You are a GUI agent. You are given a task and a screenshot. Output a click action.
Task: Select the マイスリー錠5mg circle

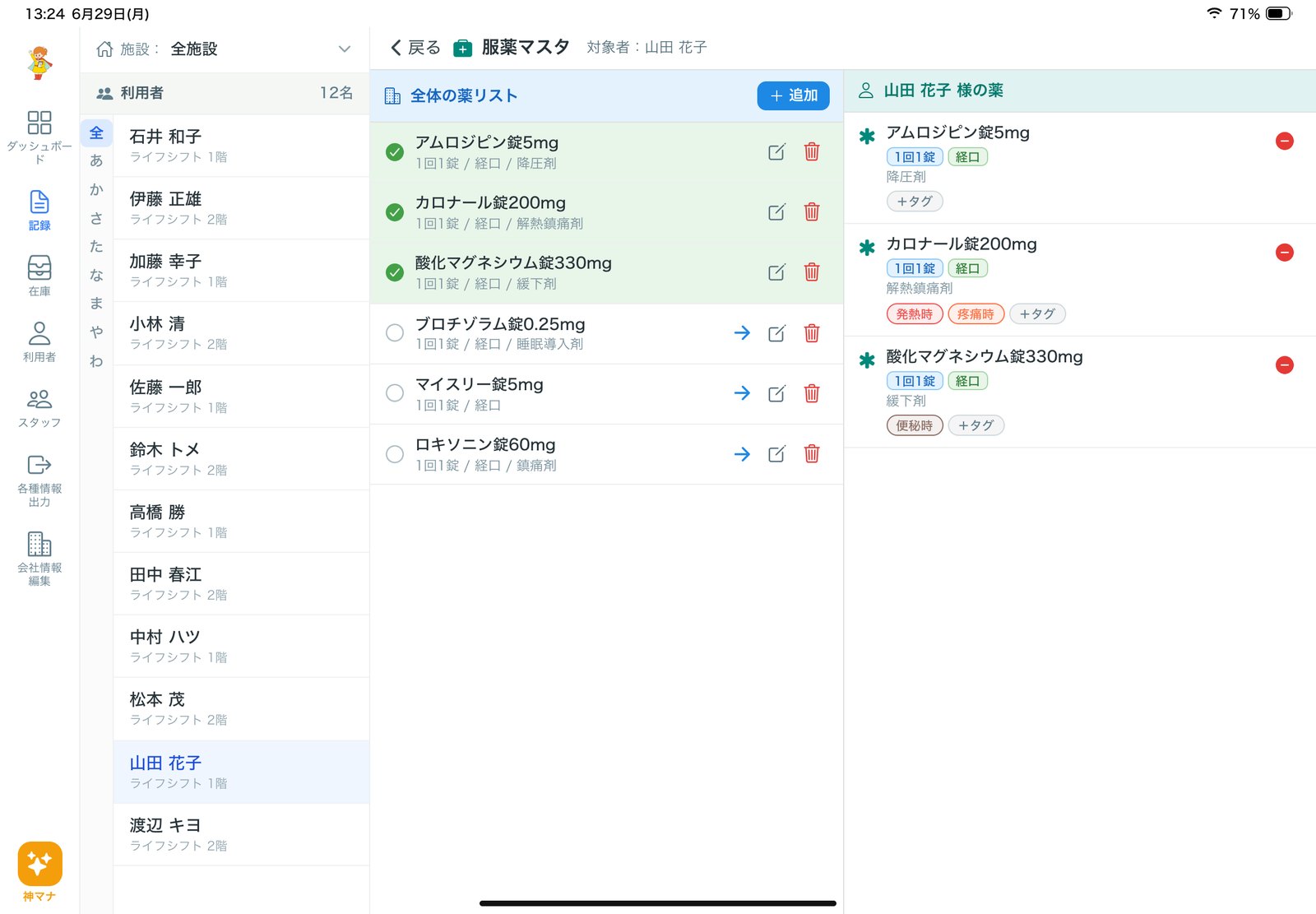395,393
